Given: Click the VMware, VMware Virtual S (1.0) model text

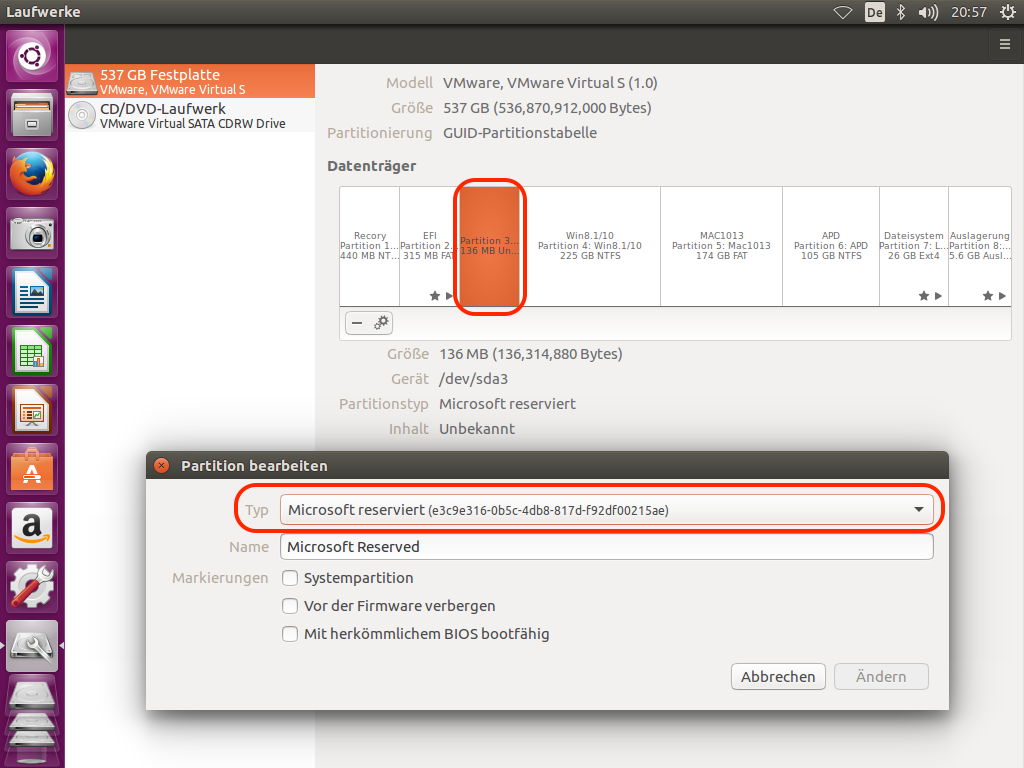Looking at the screenshot, I should click(550, 83).
